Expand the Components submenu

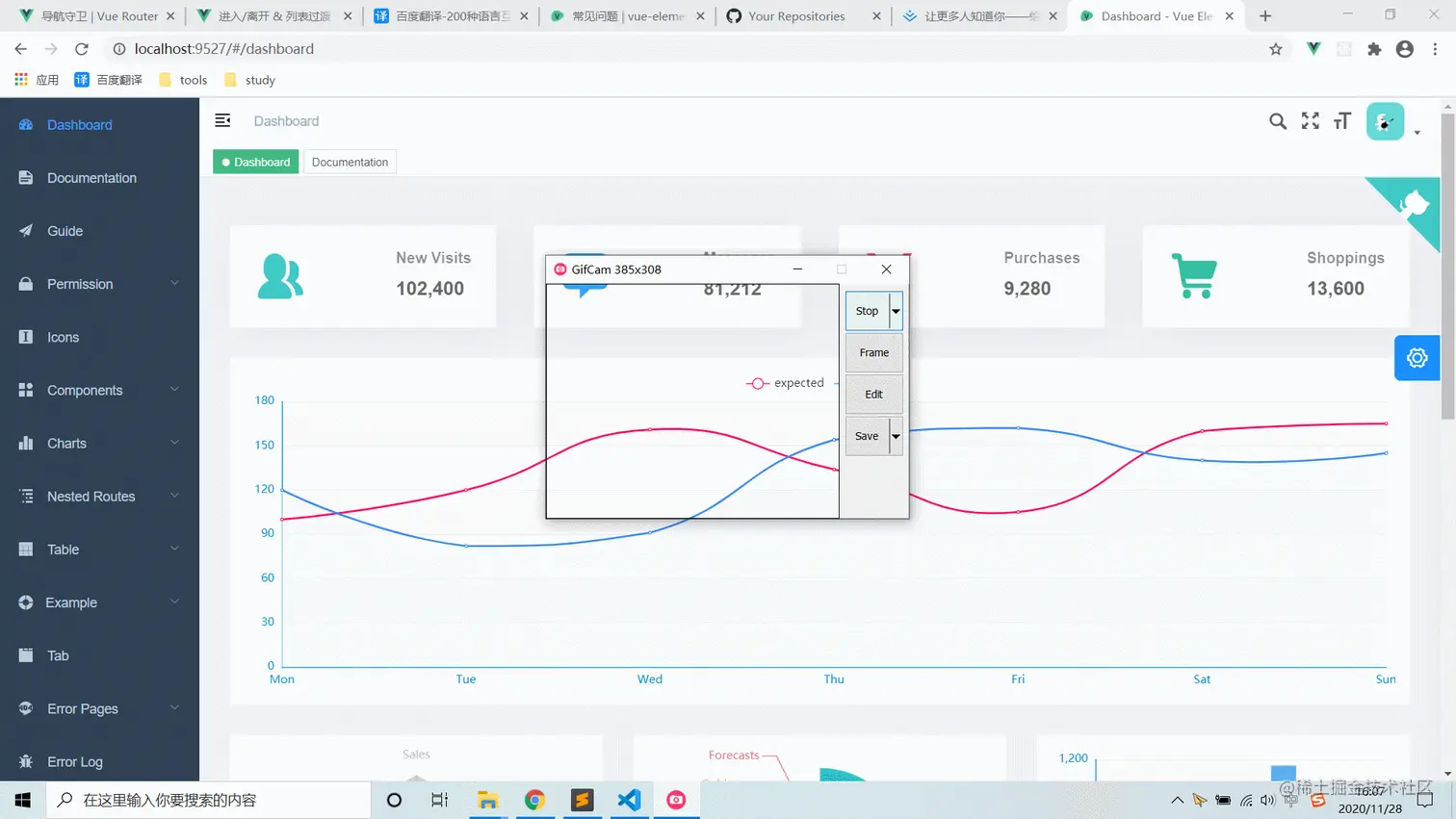tap(99, 390)
